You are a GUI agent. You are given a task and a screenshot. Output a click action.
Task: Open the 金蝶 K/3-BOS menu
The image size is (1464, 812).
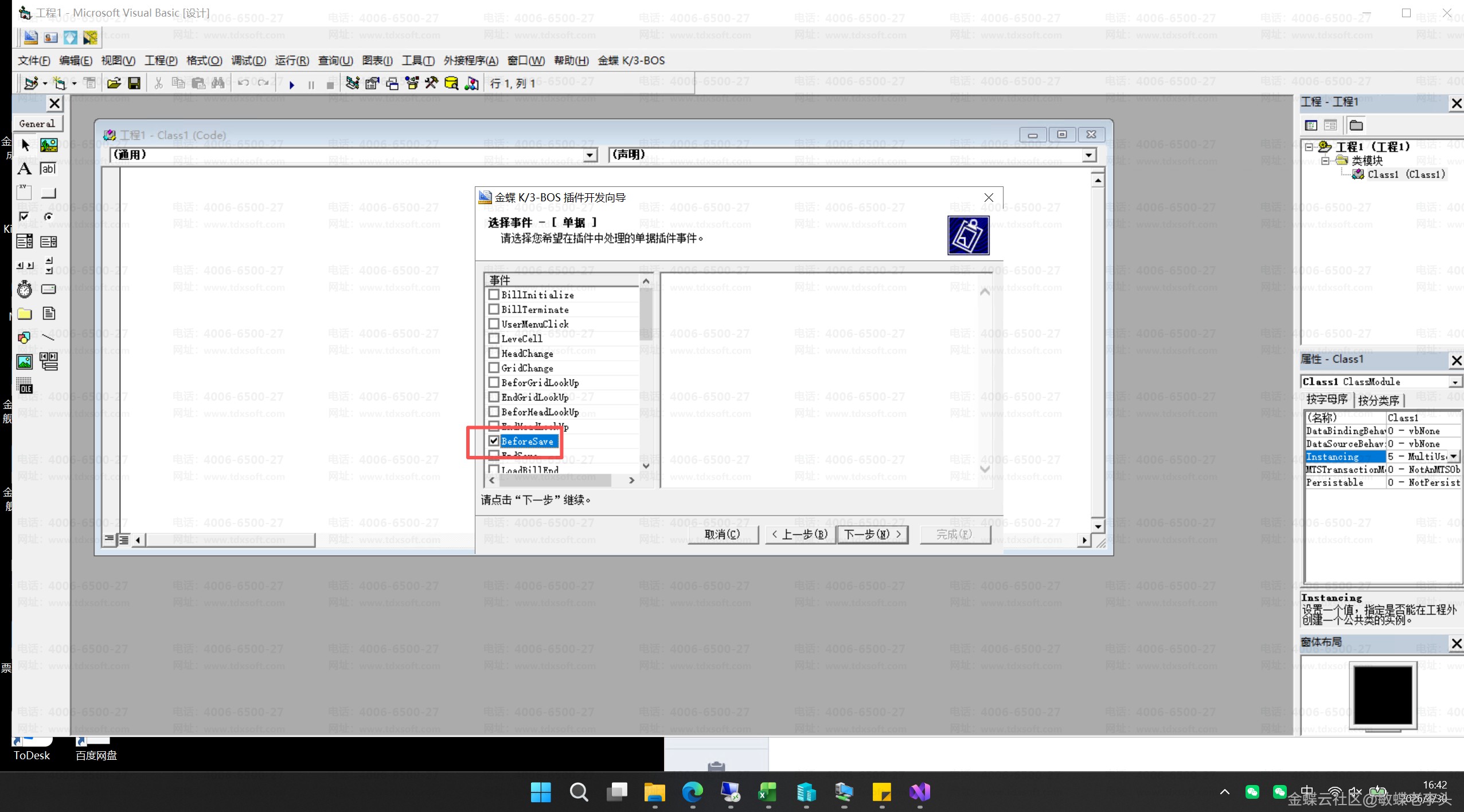(x=631, y=61)
